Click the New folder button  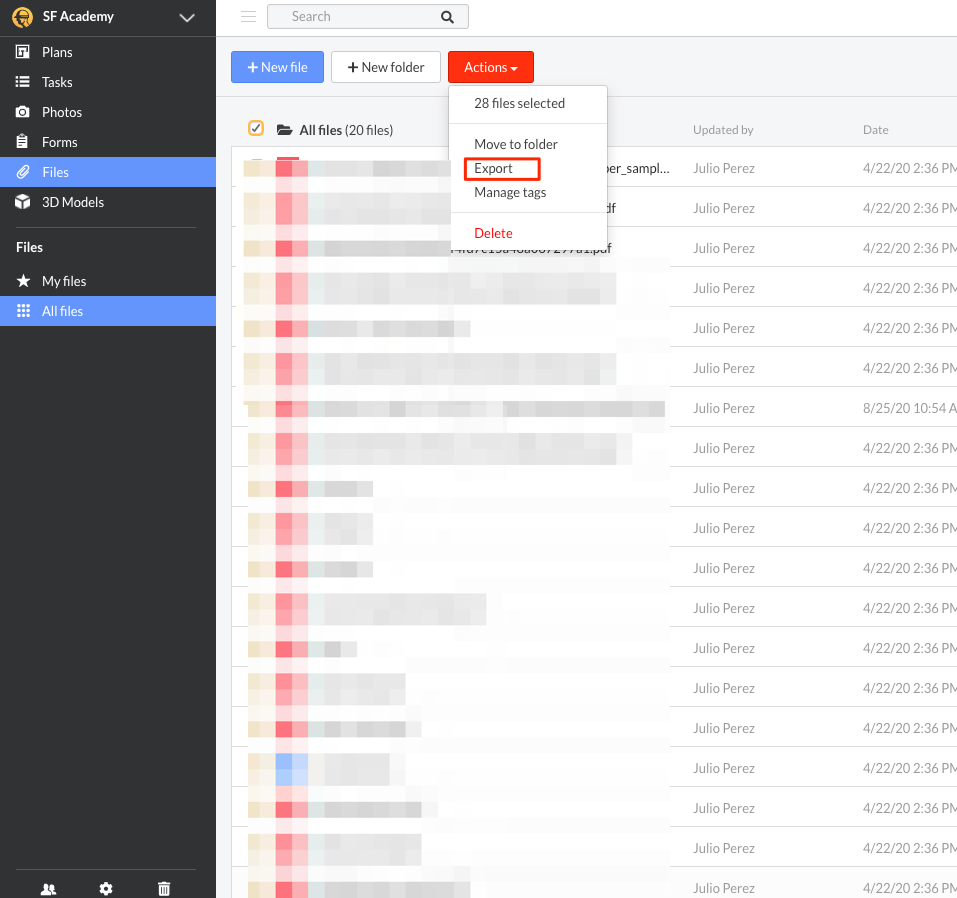click(386, 67)
